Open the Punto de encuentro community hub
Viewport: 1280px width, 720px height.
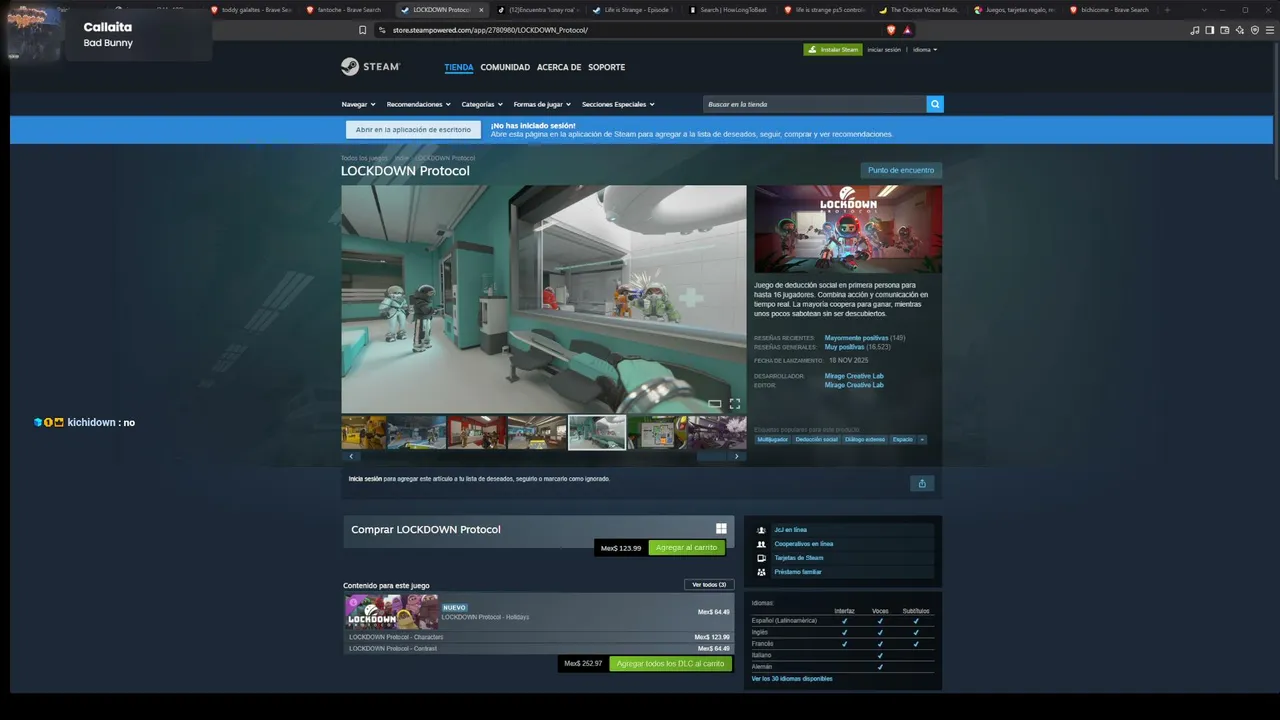coord(901,171)
